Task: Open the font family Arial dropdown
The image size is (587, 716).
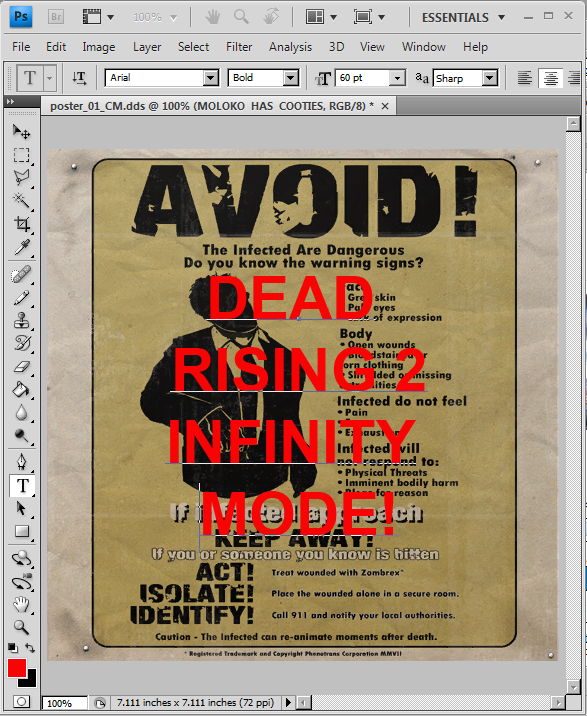Action: click(211, 78)
